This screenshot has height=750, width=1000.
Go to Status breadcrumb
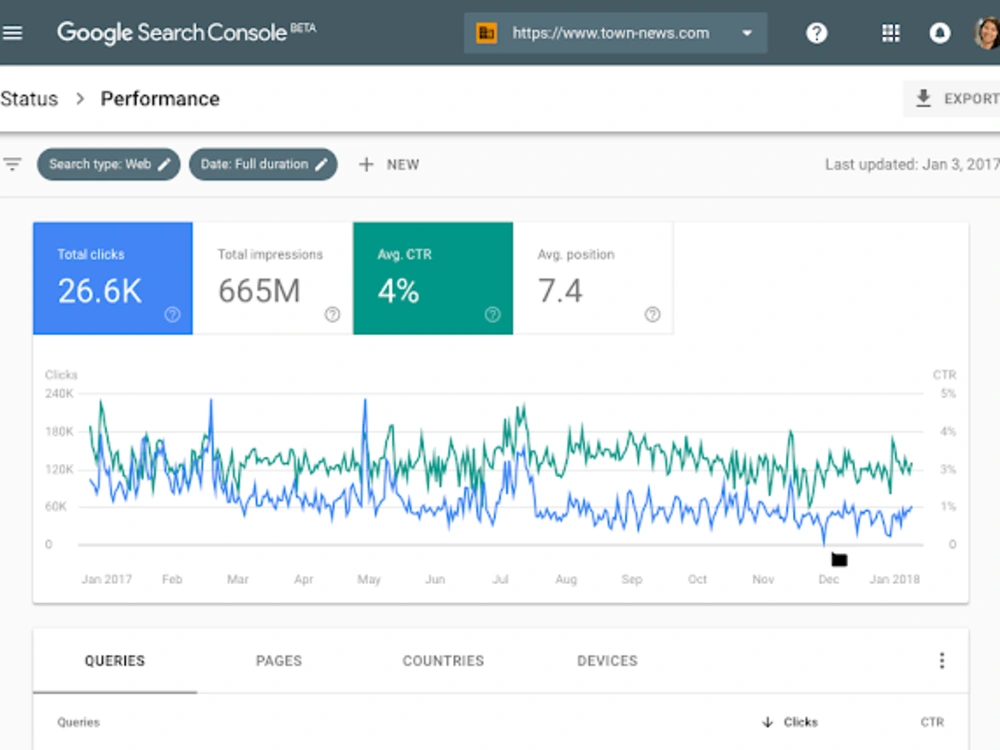(29, 99)
